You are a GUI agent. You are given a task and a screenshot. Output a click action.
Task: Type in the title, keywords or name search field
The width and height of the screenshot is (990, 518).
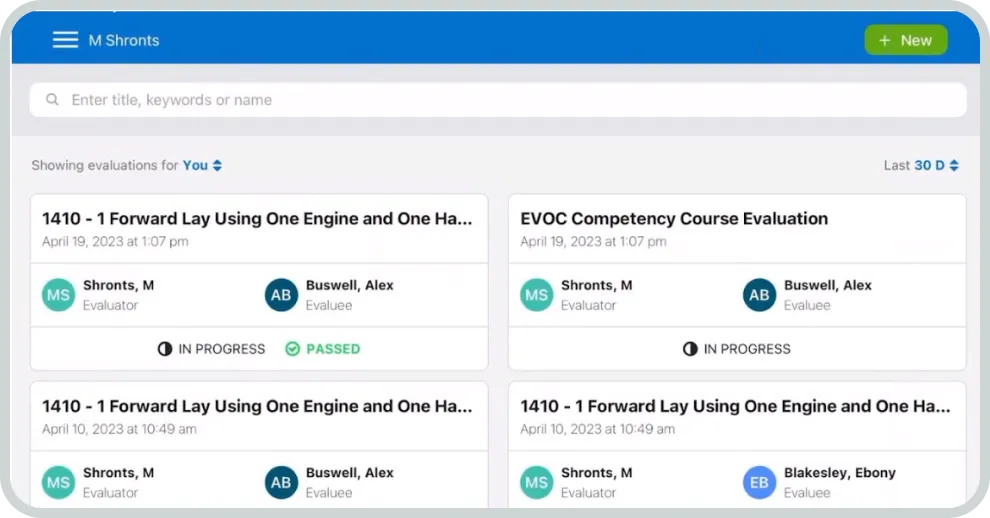[500, 100]
